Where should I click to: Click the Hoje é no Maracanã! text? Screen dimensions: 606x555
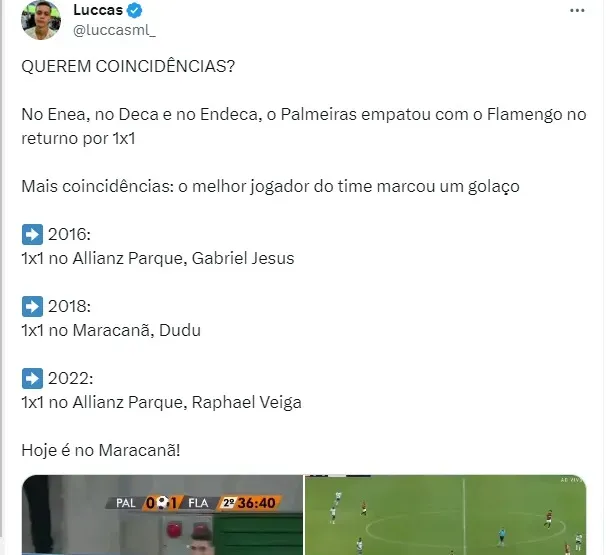100,450
